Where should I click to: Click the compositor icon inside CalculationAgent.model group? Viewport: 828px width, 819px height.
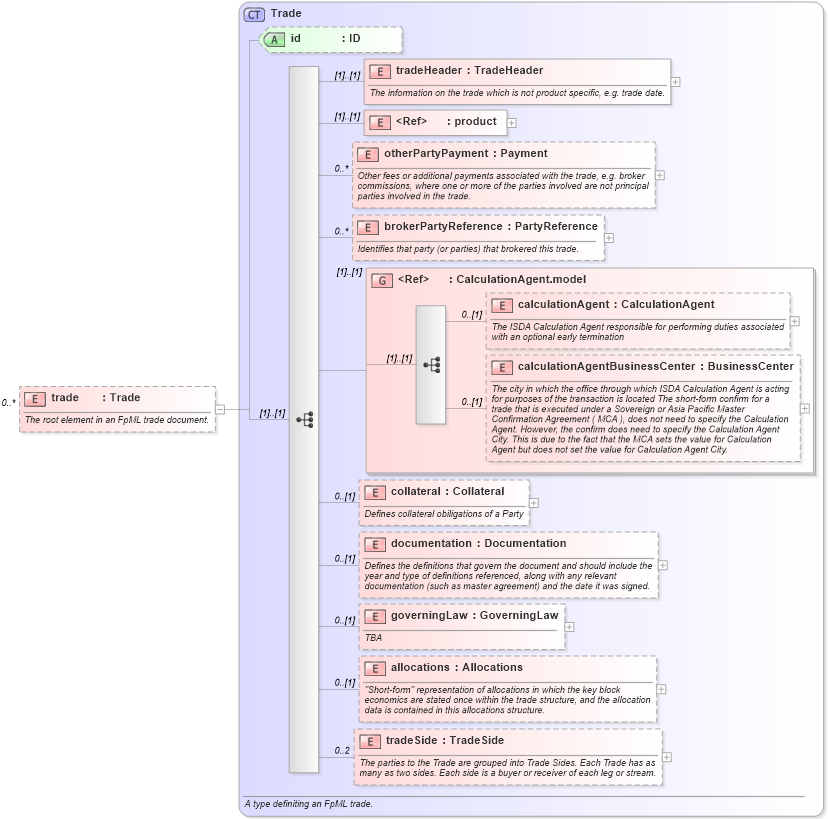coord(432,366)
